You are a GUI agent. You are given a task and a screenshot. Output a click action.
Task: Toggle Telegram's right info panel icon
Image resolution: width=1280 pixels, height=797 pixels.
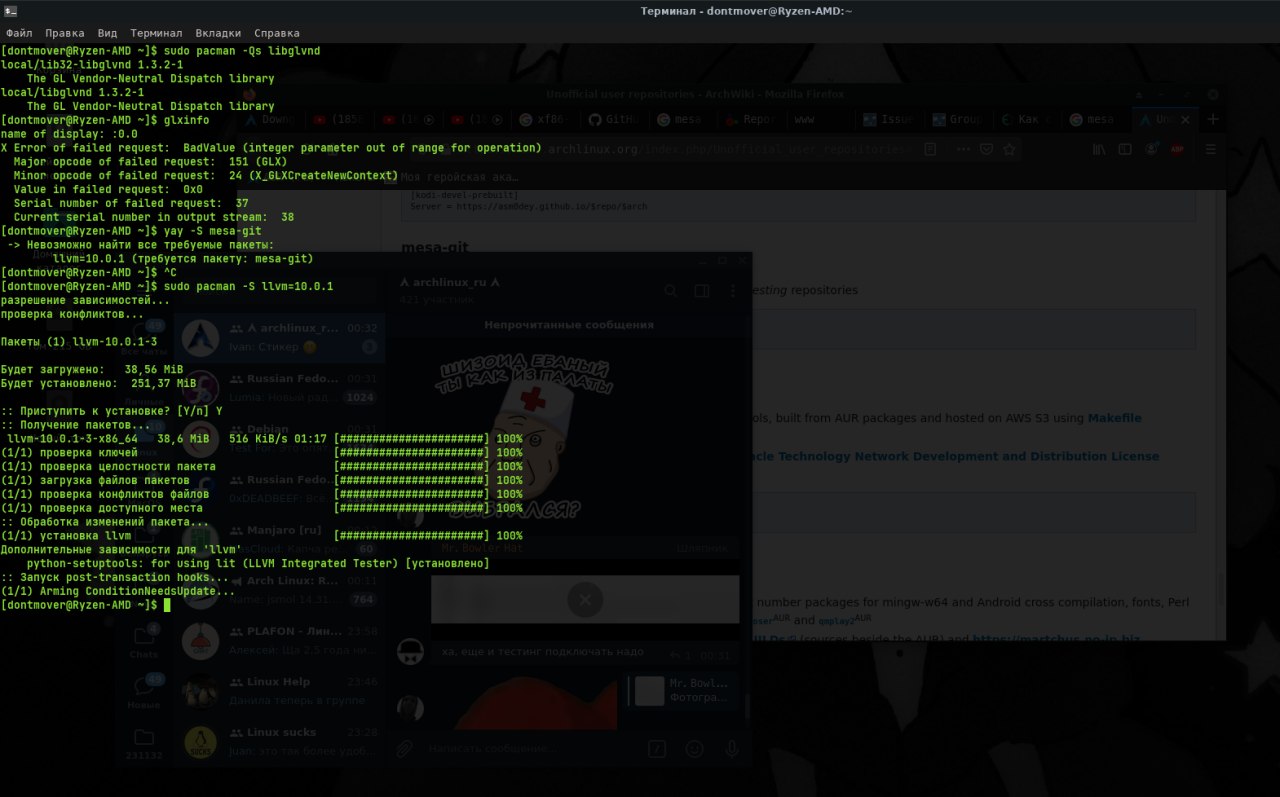(x=702, y=291)
